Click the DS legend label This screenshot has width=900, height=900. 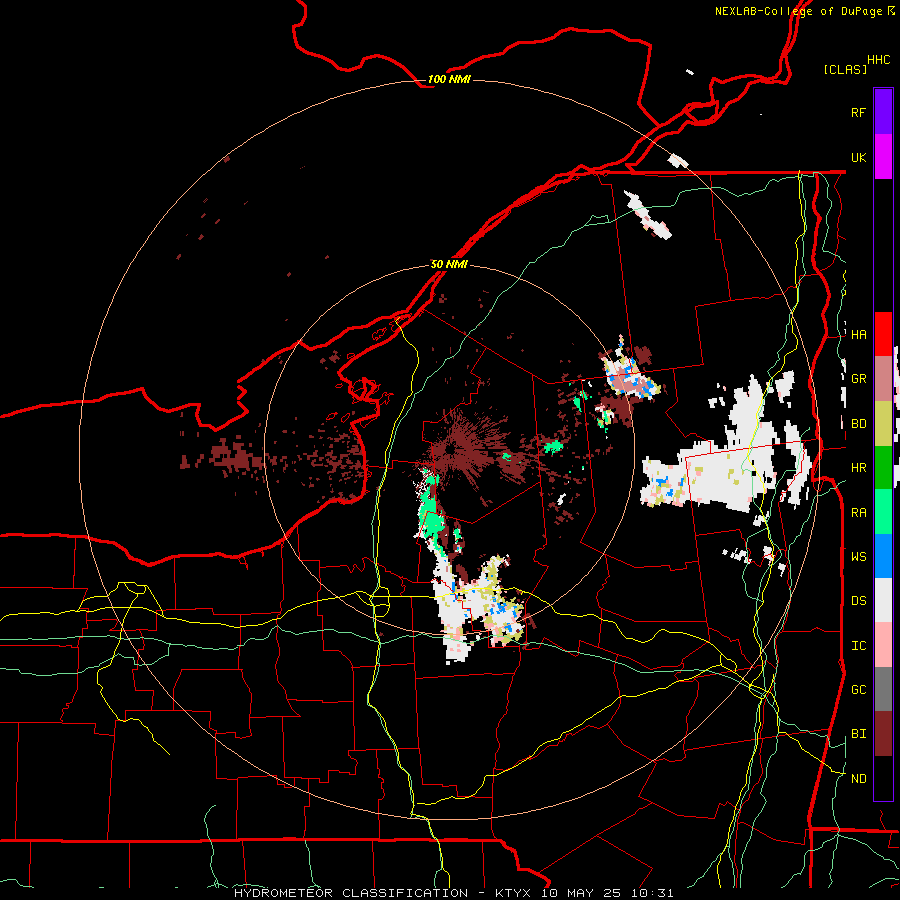[858, 601]
